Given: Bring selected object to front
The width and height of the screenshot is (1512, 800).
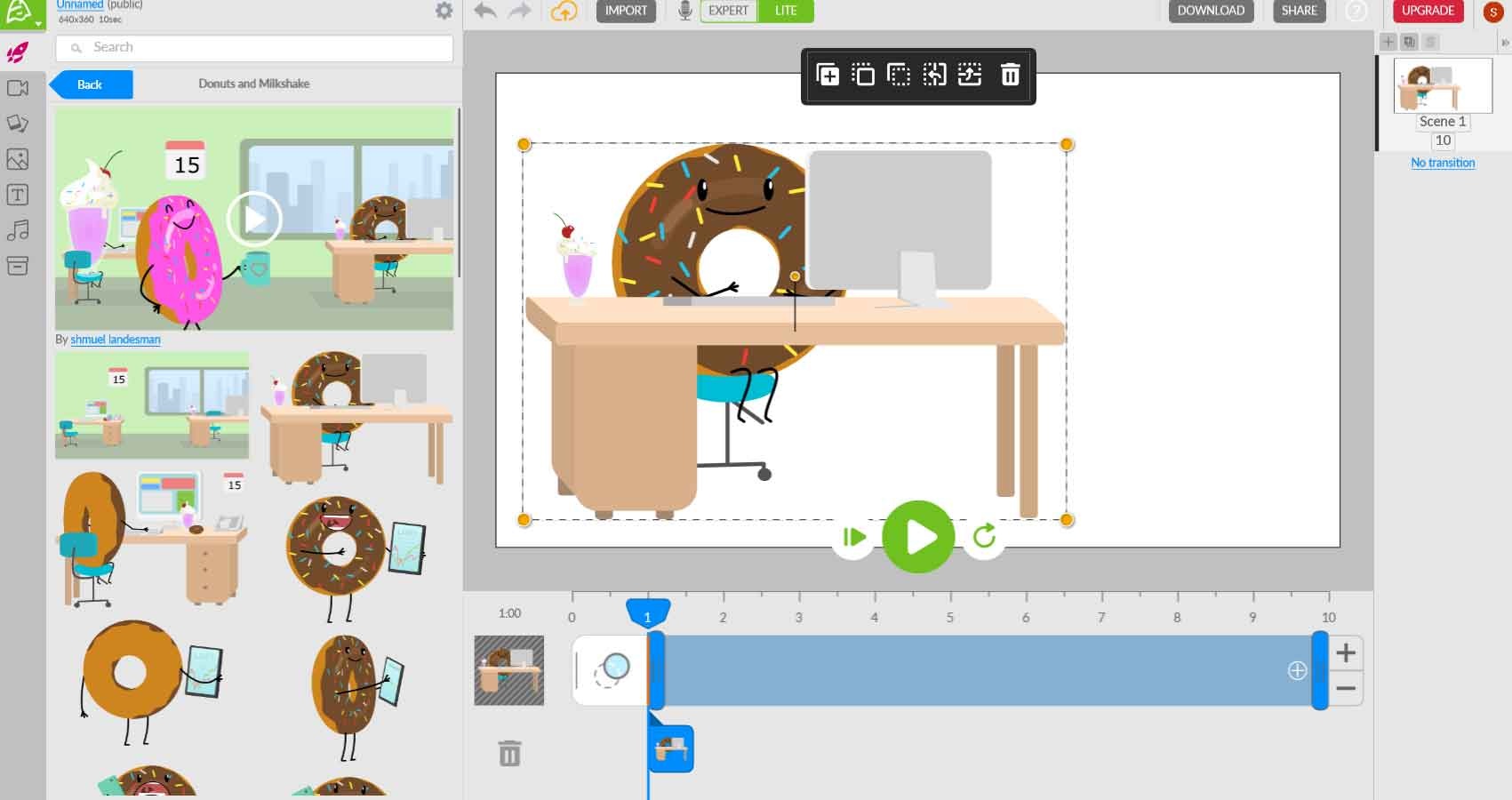Looking at the screenshot, I should click(x=863, y=75).
